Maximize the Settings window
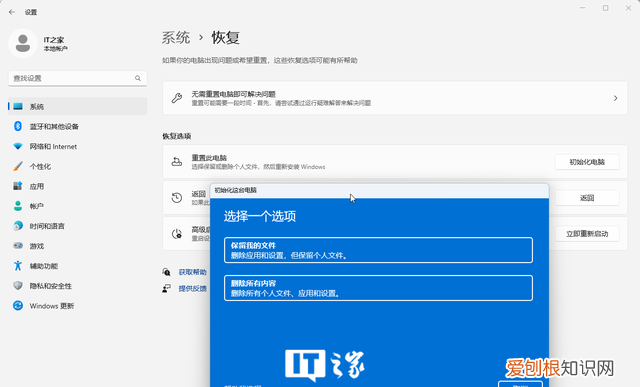The height and width of the screenshot is (387, 640). [606, 8]
